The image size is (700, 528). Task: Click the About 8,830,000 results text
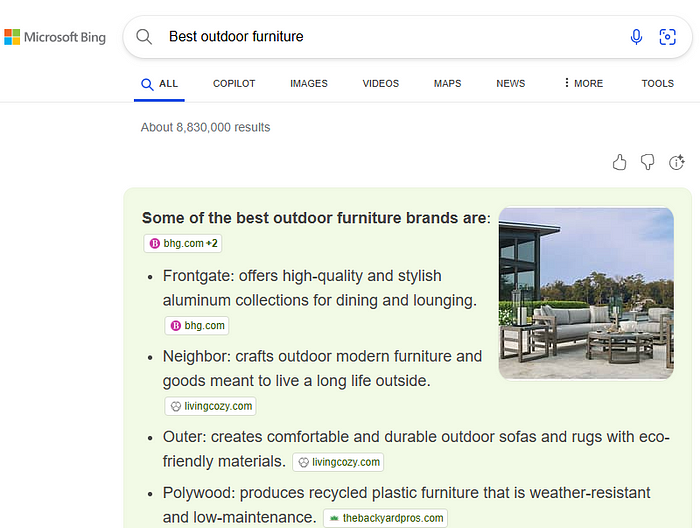point(205,127)
